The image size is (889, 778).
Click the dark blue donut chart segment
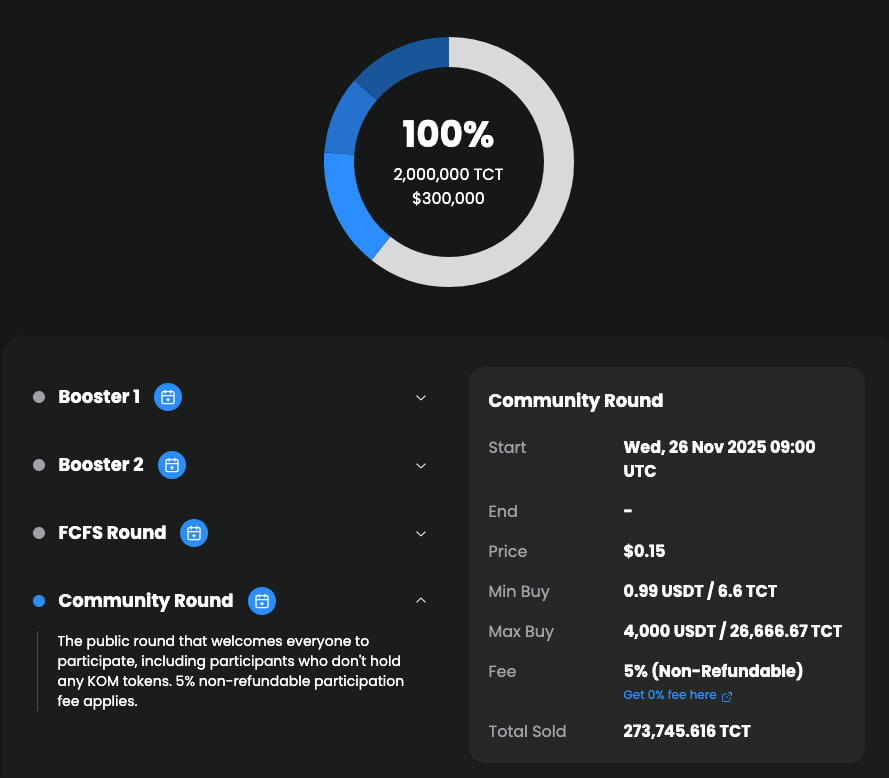(x=408, y=60)
